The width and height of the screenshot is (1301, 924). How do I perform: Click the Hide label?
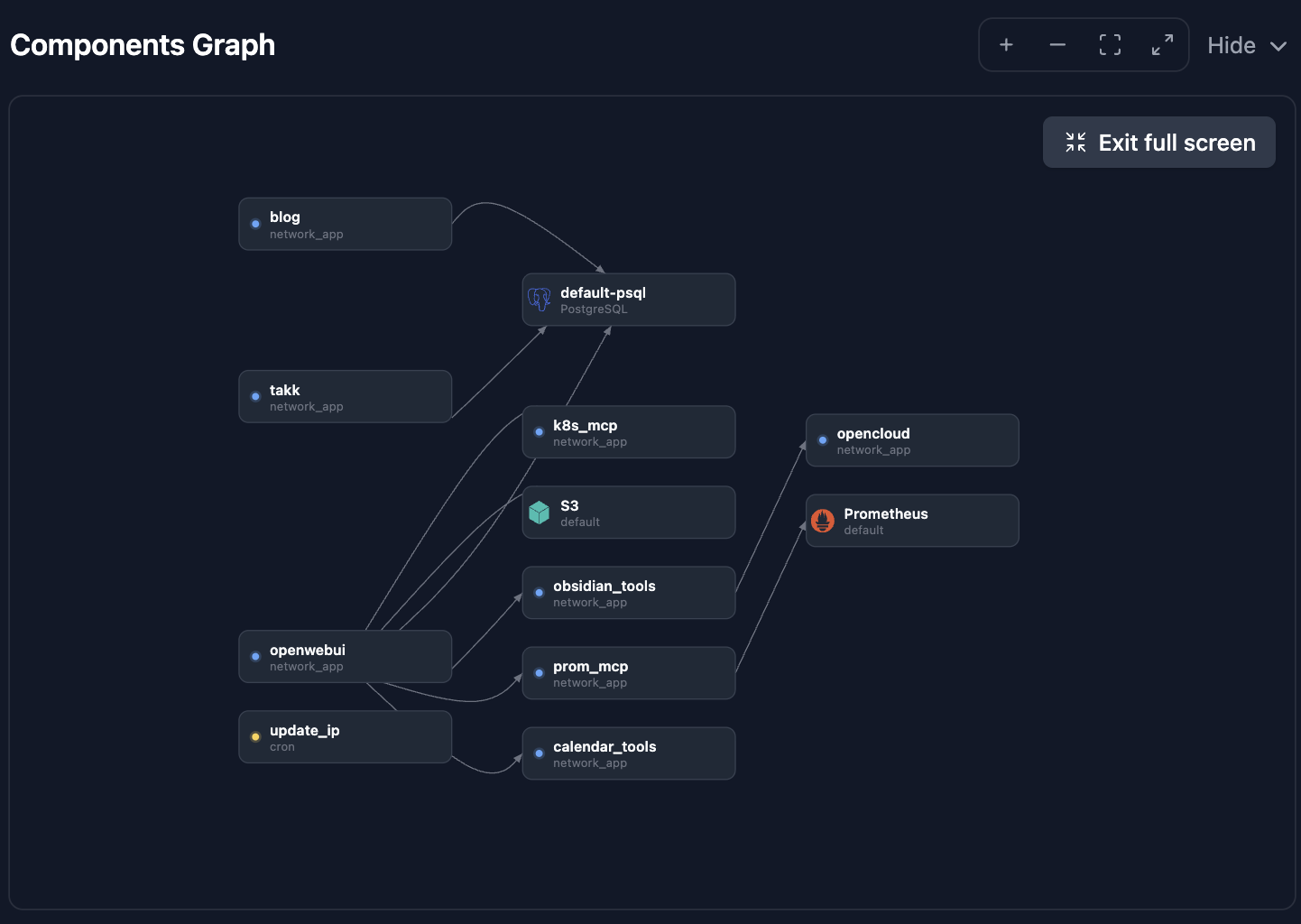coord(1232,46)
